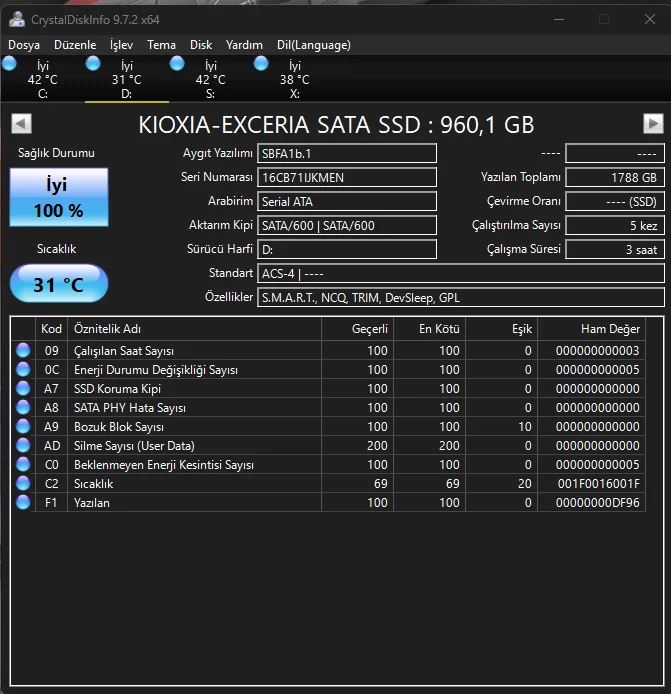The image size is (671, 694).
Task: Click the power on hours 3 saat
Action: coord(615,249)
